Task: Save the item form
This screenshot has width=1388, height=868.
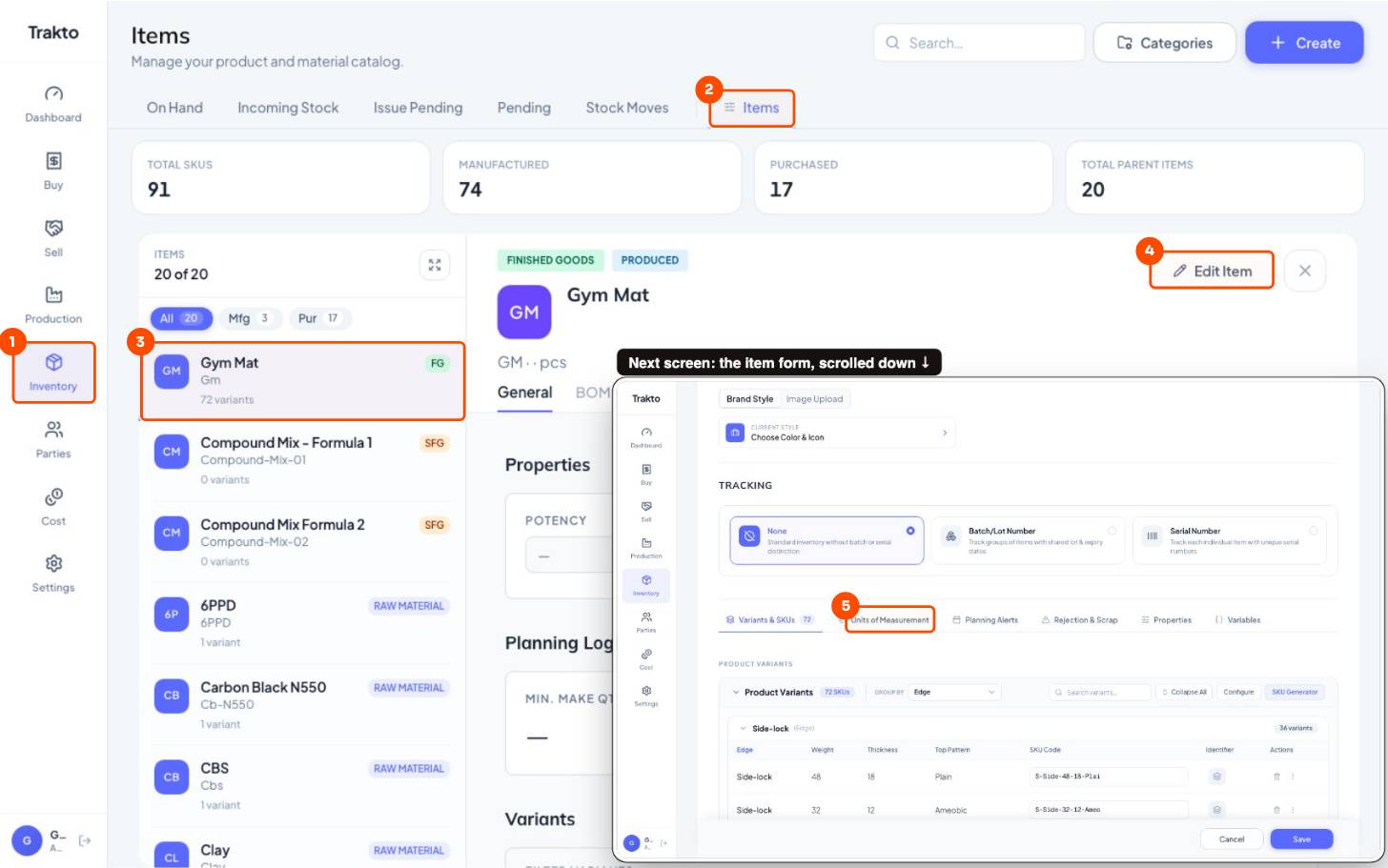Action: [1301, 839]
